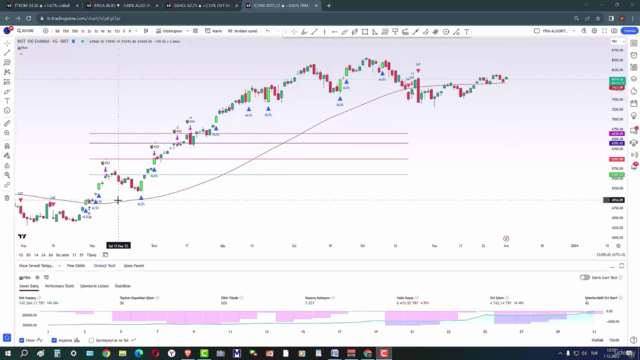Select the horizontal line drawing tool
This screenshot has width=640, height=360.
point(334,32)
